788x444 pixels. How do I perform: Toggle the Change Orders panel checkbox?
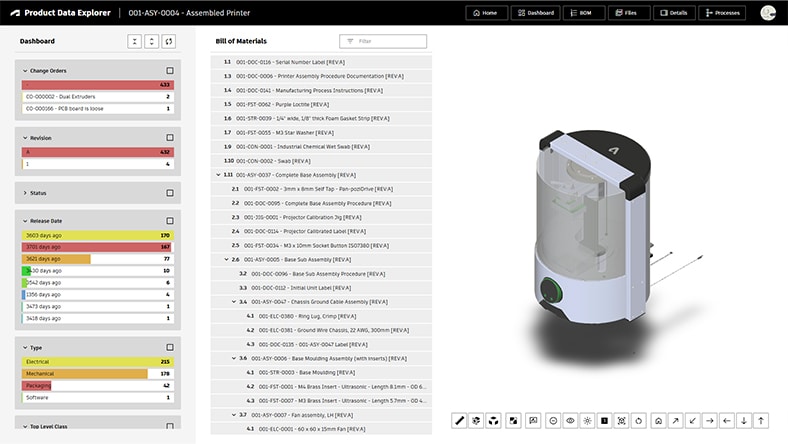[170, 71]
